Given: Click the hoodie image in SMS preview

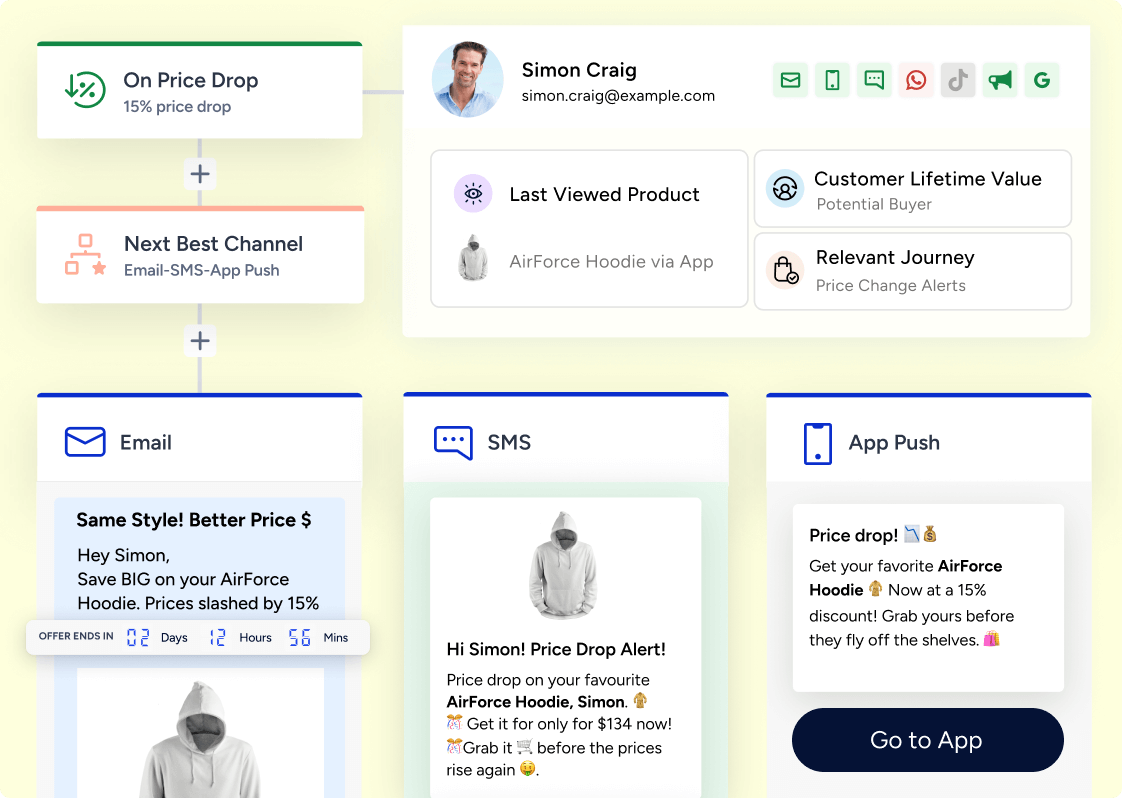Looking at the screenshot, I should pyautogui.click(x=566, y=565).
